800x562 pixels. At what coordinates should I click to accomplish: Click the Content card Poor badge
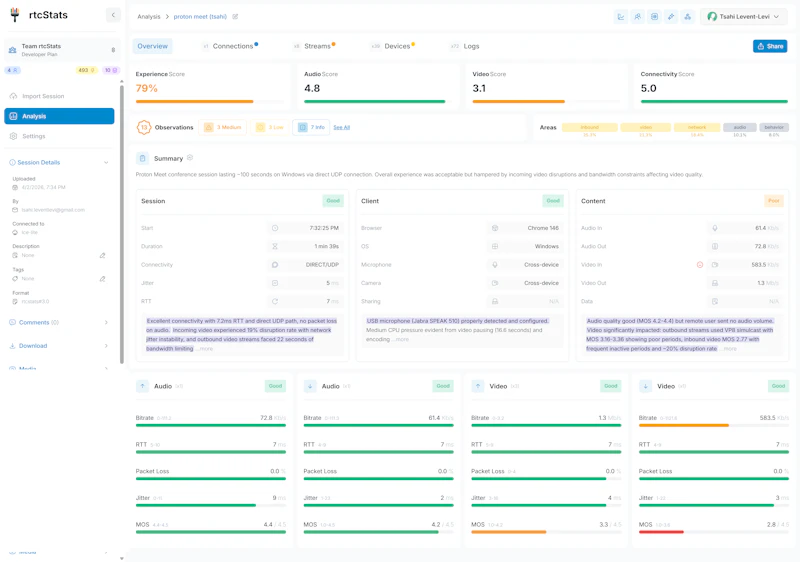(x=773, y=201)
